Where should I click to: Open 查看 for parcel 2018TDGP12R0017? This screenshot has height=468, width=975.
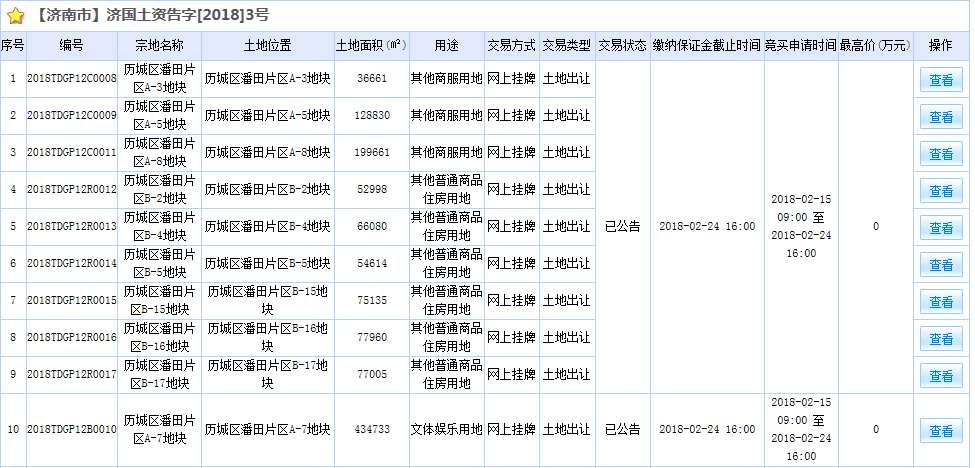pos(940,376)
